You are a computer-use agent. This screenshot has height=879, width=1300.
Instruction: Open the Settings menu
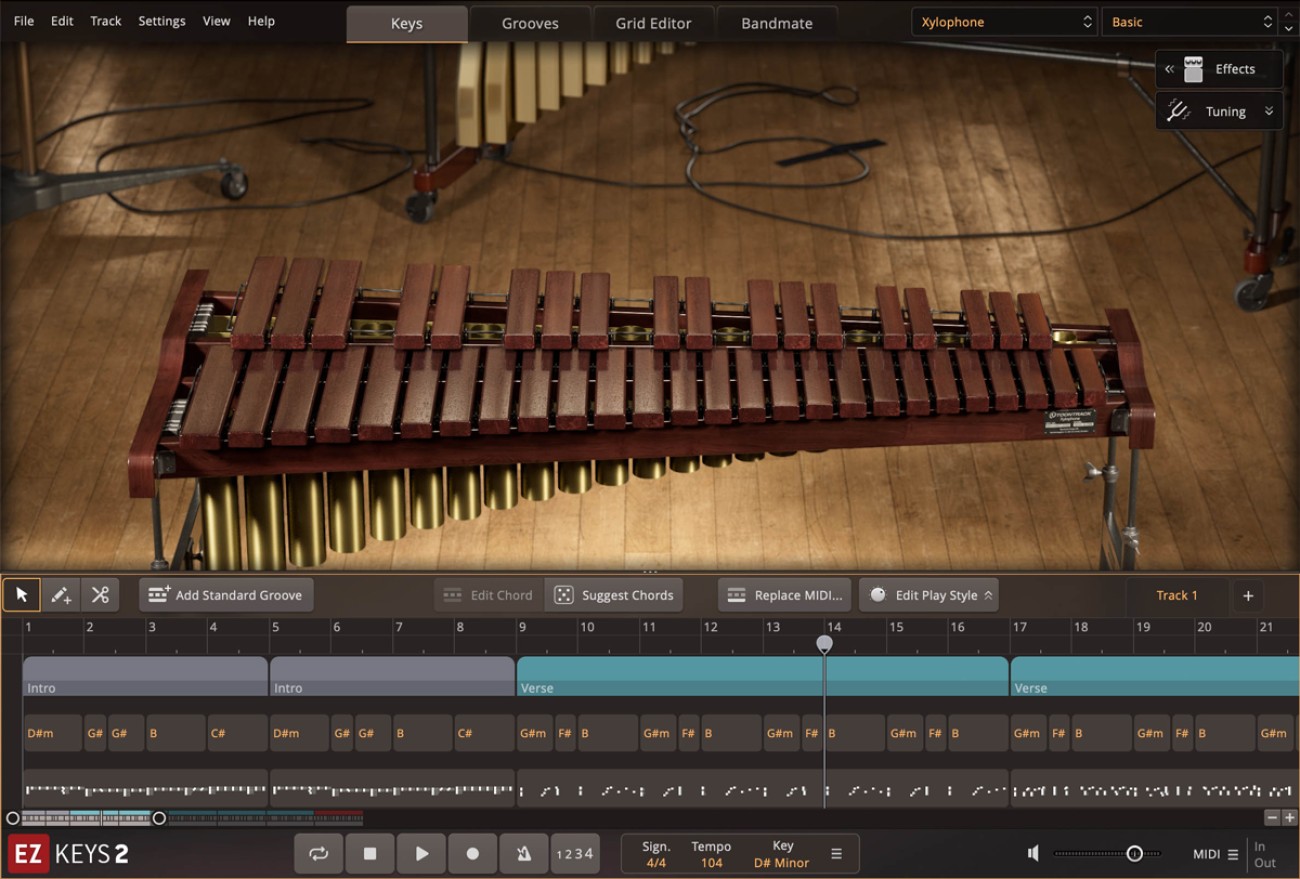161,21
